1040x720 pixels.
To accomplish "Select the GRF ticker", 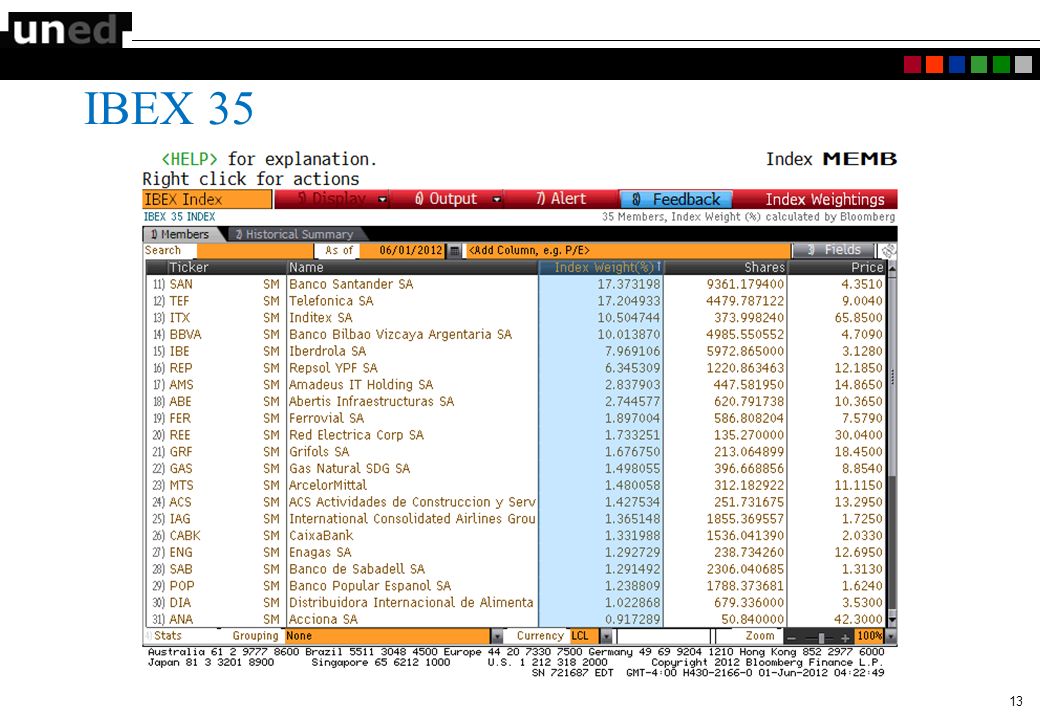I will tap(180, 452).
